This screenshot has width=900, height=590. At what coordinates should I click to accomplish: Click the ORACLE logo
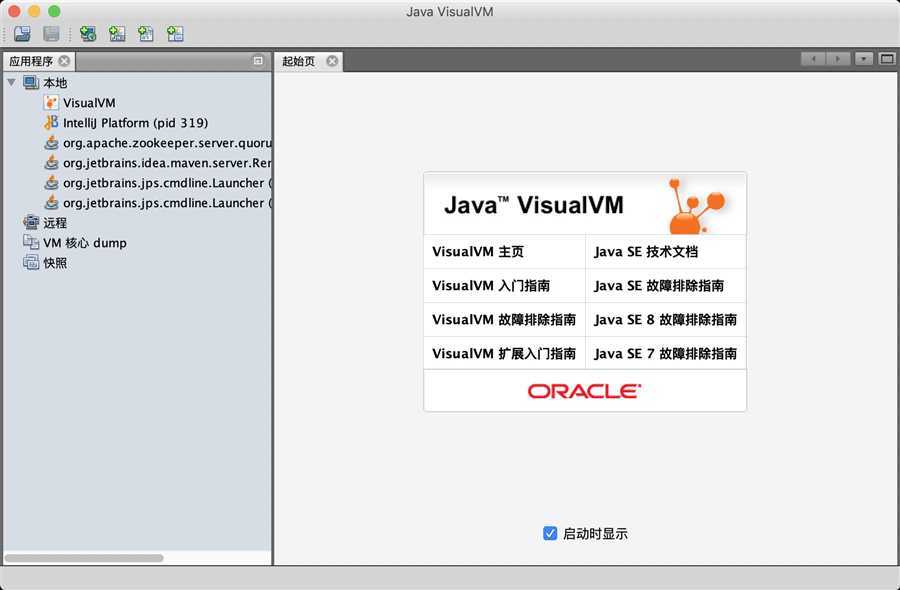584,391
